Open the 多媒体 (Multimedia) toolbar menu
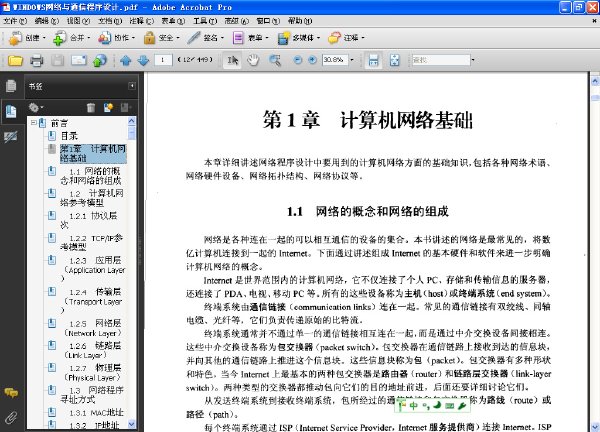600x432 pixels. (298, 38)
